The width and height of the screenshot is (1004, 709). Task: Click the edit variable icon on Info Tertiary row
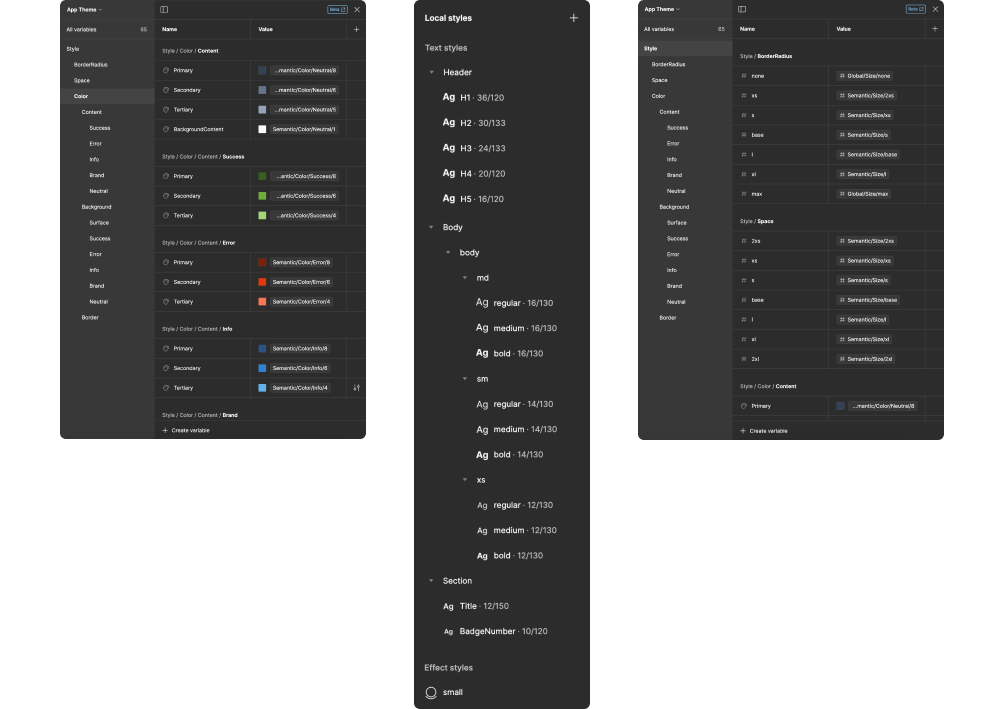[357, 388]
